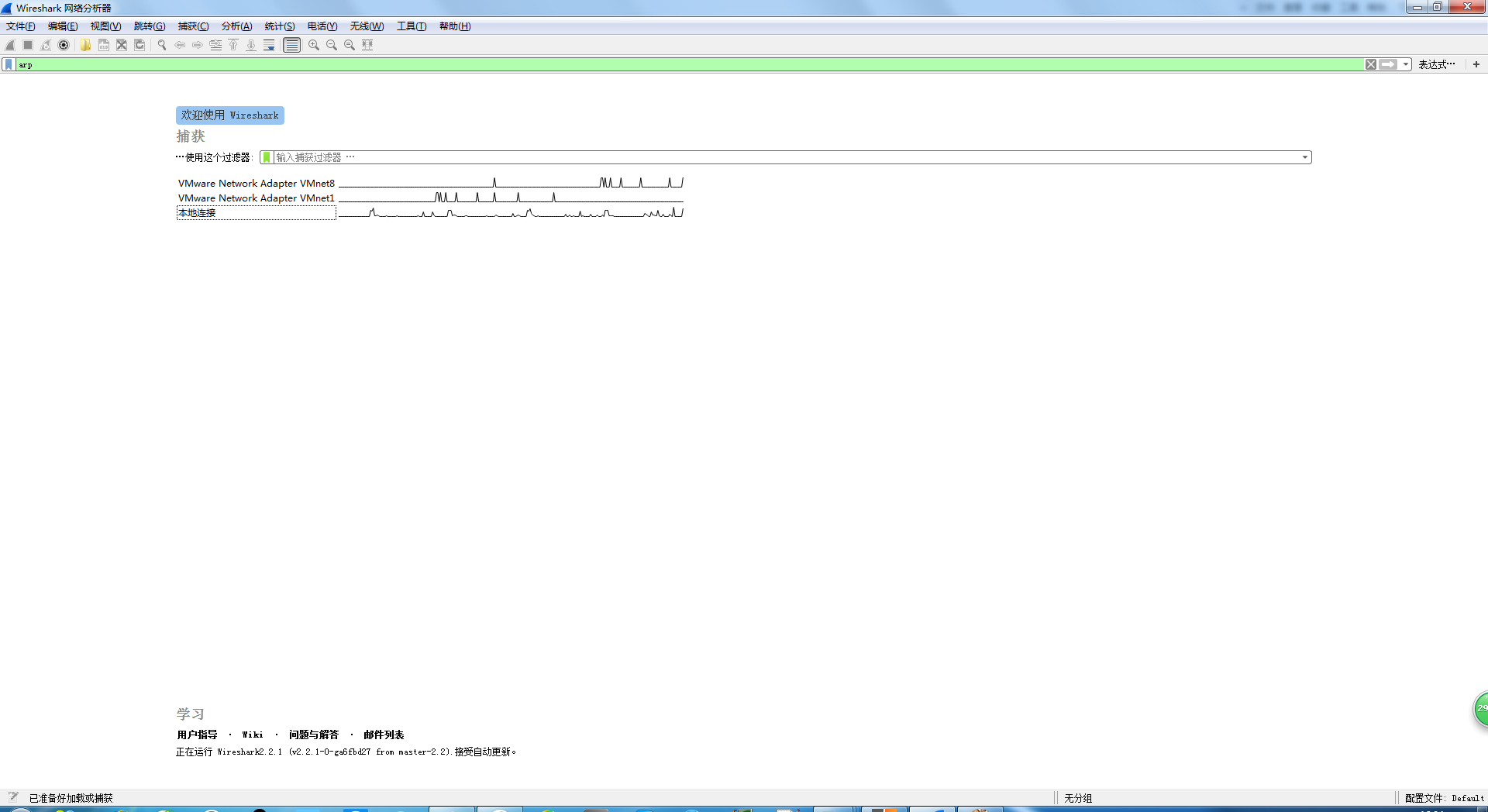Open the 帮助(H) menu

[x=455, y=26]
